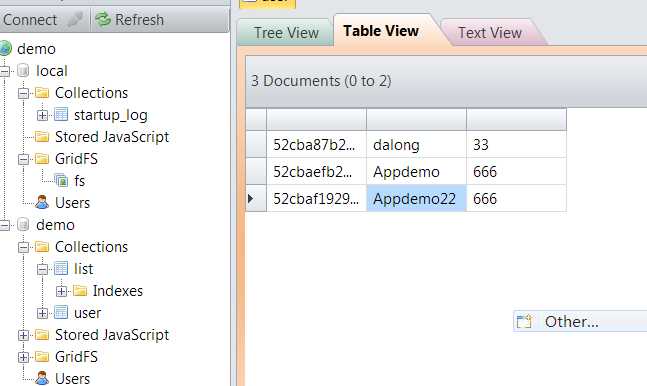Click the icon beside the Other... entry

(524, 321)
